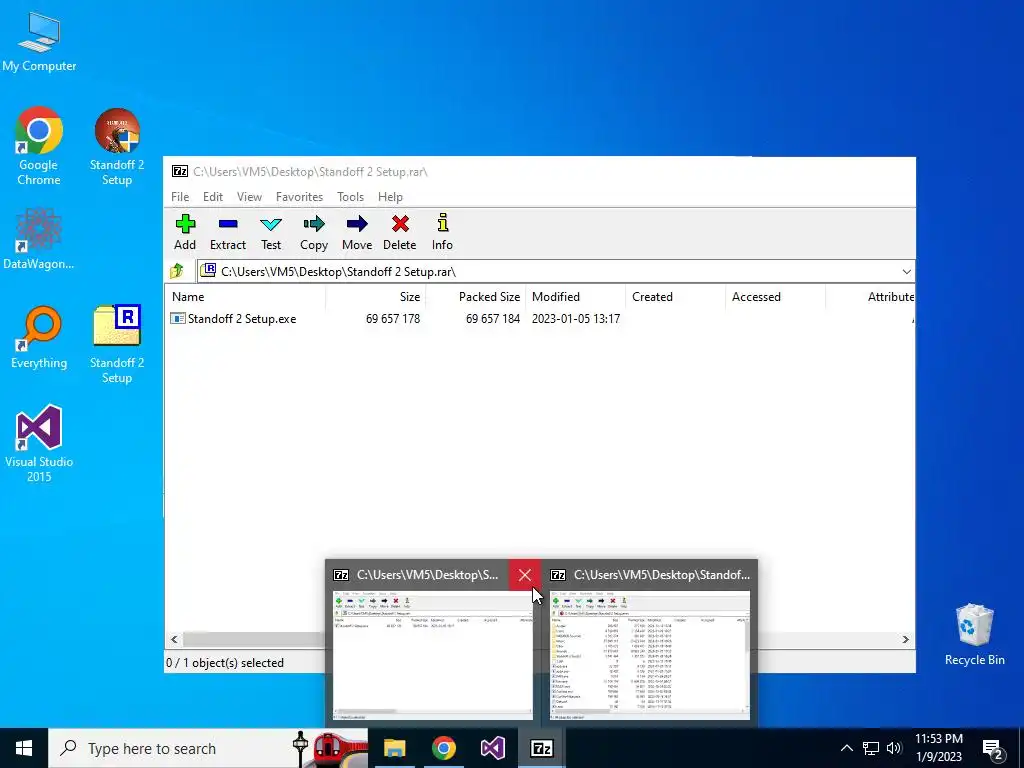1024x768 pixels.
Task: Sort by the Modified column header
Action: tap(575, 296)
